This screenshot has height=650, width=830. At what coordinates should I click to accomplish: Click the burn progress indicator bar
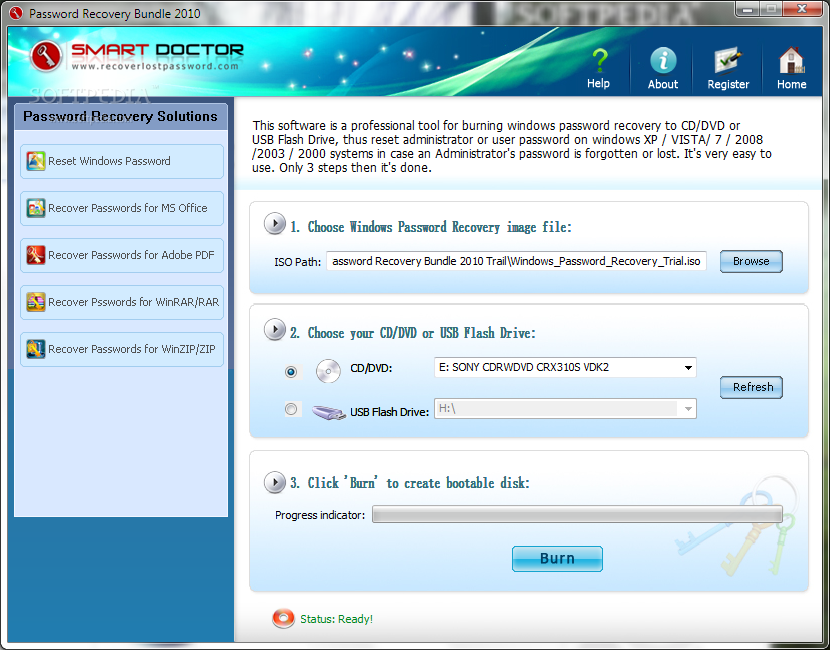[577, 514]
